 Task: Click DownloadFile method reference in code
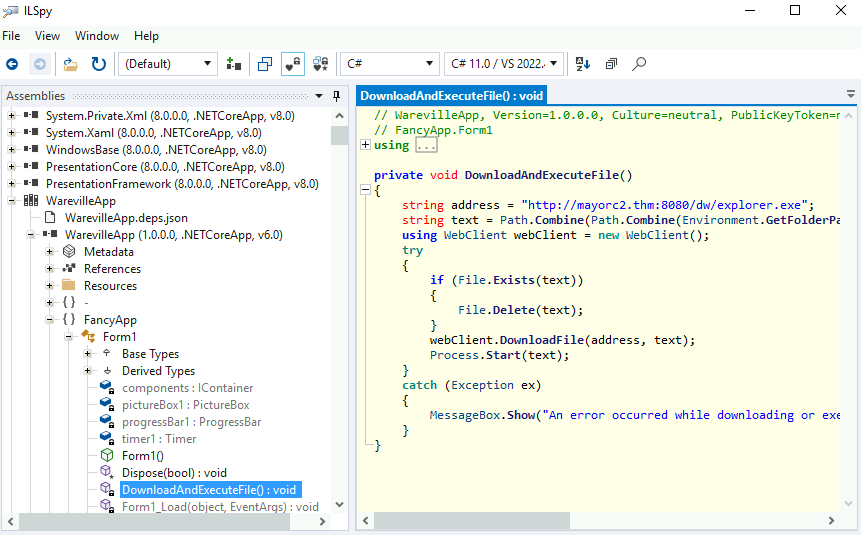[541, 341]
